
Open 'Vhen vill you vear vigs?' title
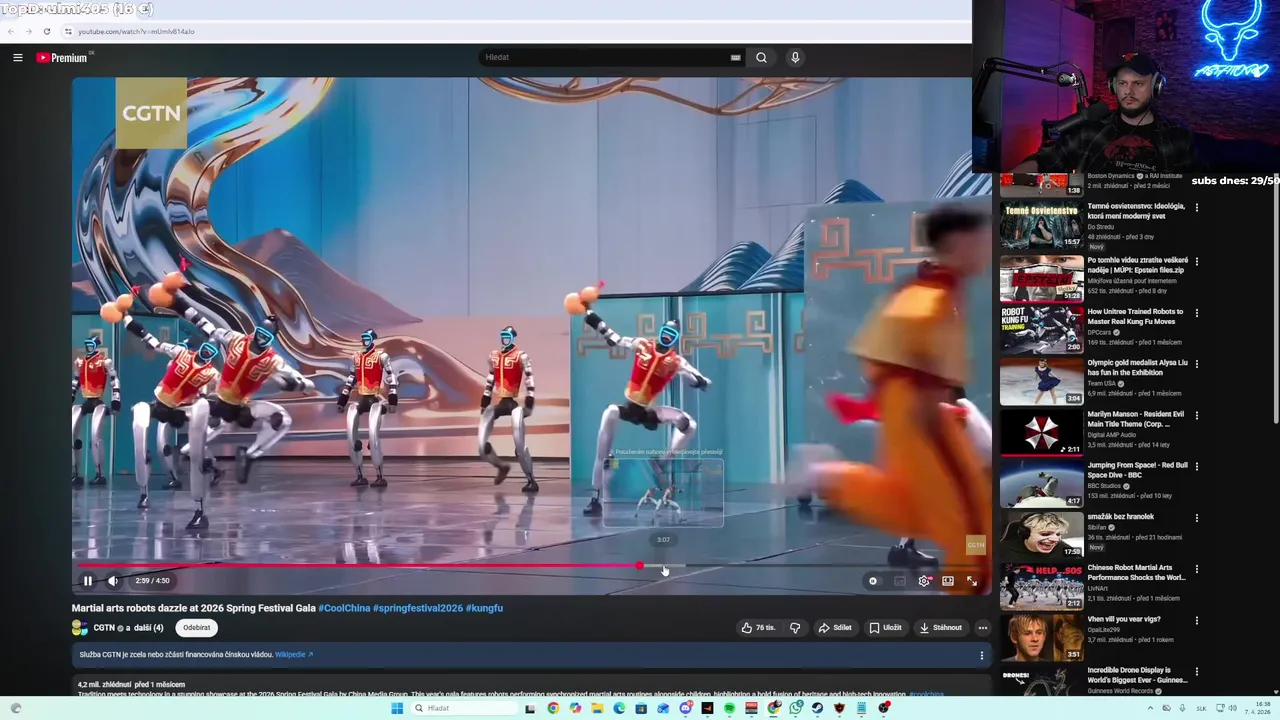point(1124,619)
